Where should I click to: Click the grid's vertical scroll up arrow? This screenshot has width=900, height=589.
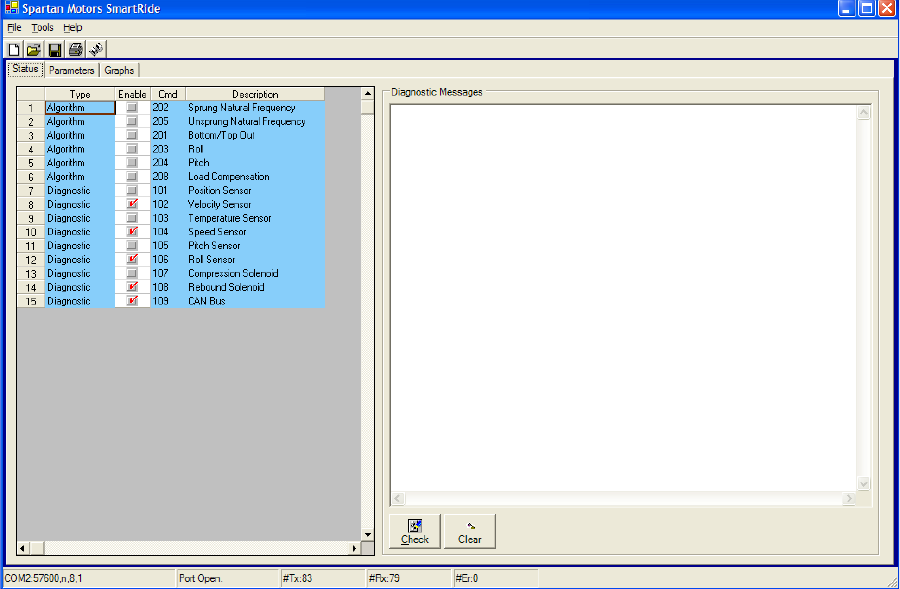[367, 93]
